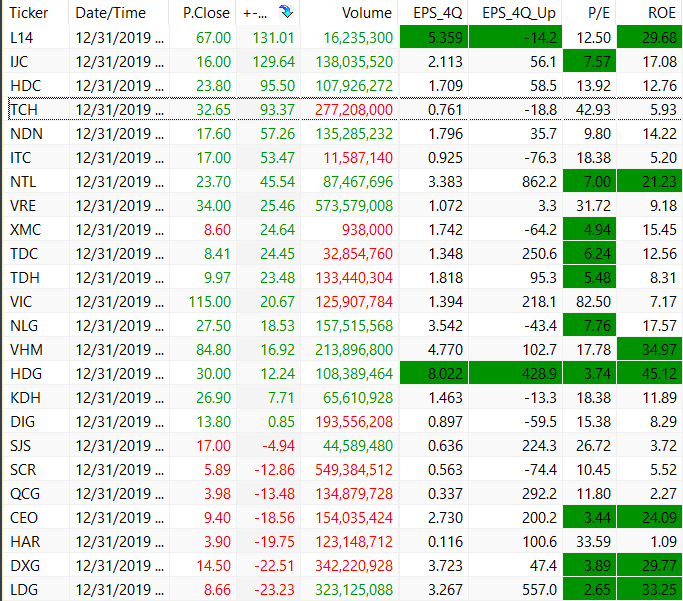Screen dimensions: 683x601
Task: Select the LDG ticker row
Action: 24,589
